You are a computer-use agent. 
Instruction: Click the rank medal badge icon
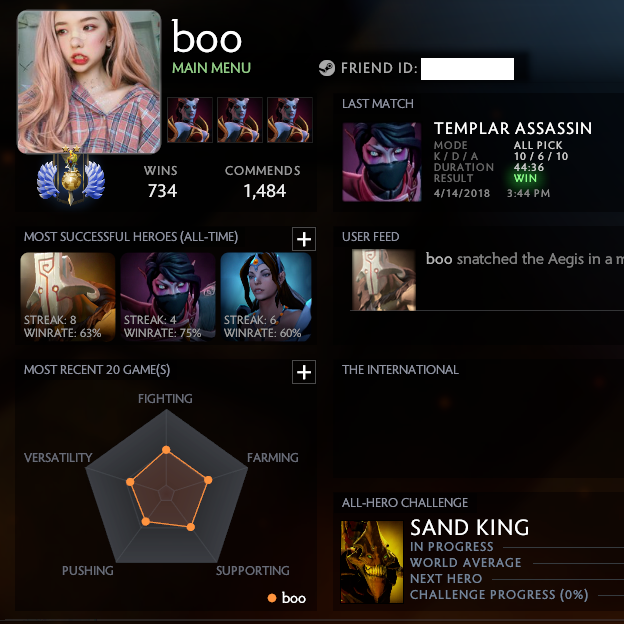[x=71, y=177]
